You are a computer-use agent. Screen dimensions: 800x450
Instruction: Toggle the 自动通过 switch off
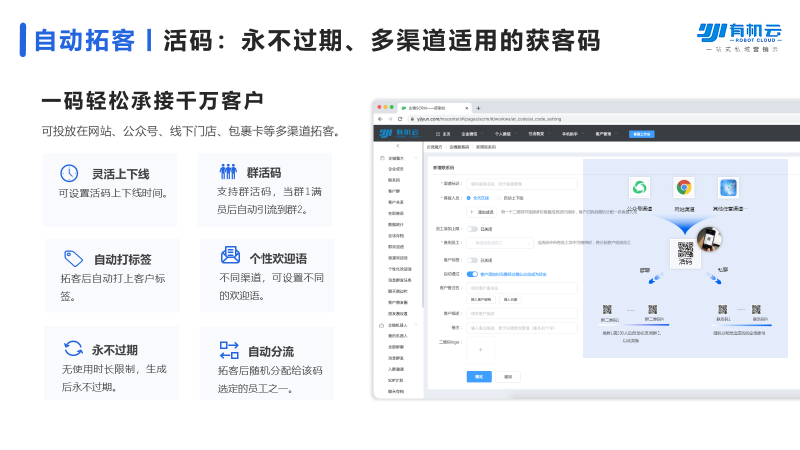tap(473, 273)
